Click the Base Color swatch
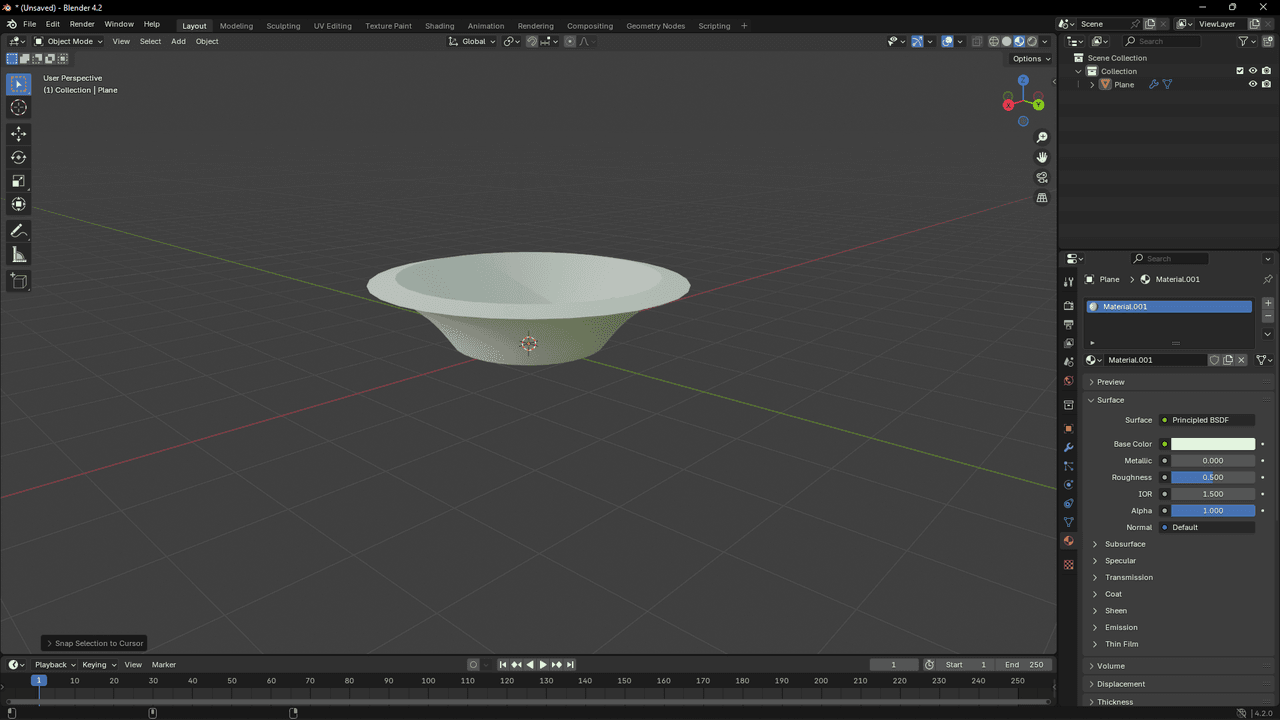 (x=1212, y=444)
